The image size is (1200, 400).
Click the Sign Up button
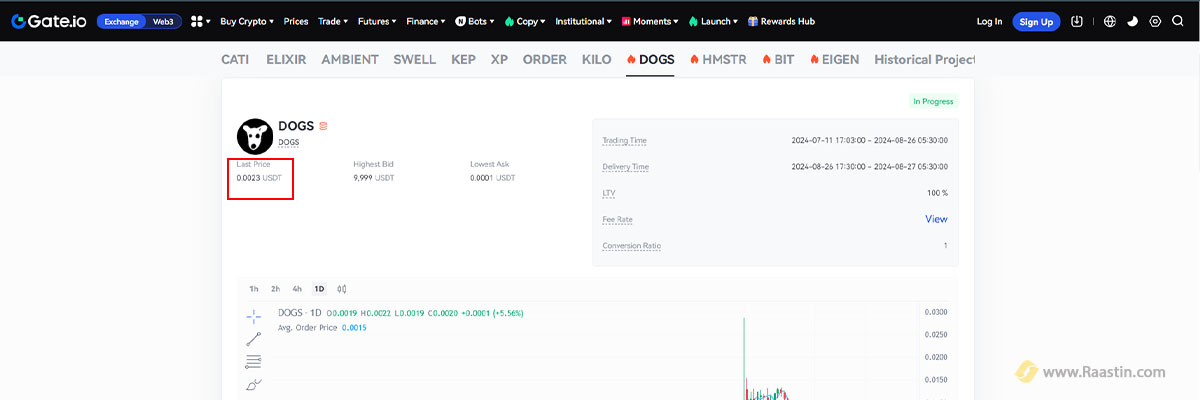[1035, 21]
